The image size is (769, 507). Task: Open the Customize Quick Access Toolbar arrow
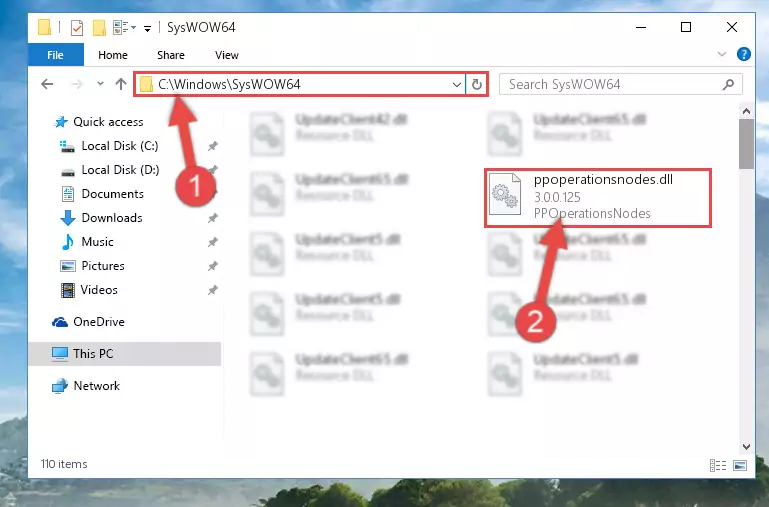click(147, 29)
